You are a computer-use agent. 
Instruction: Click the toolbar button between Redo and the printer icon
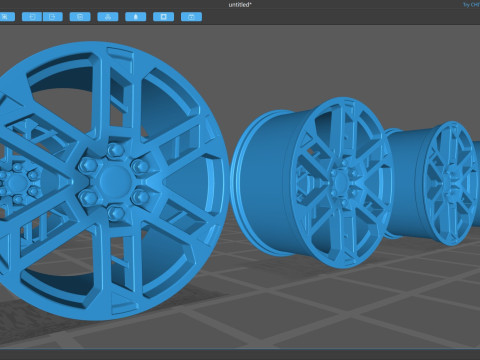(80, 17)
